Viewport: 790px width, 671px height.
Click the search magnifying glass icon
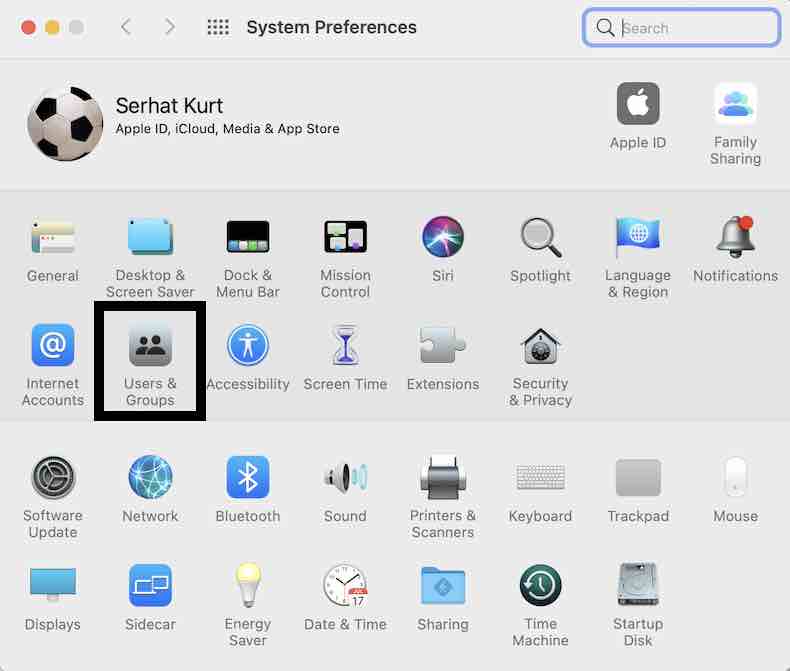pos(605,28)
